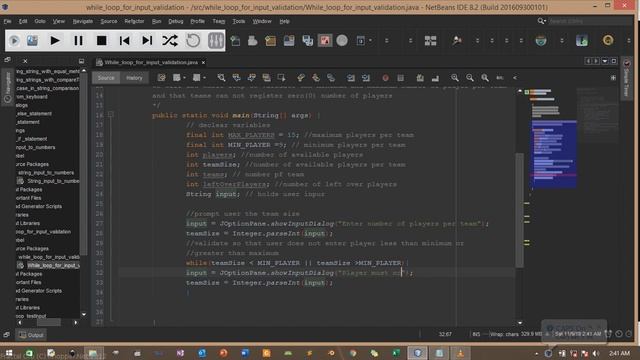Open the Debug menu
Viewport: 640px width, 360px height.
176,21
